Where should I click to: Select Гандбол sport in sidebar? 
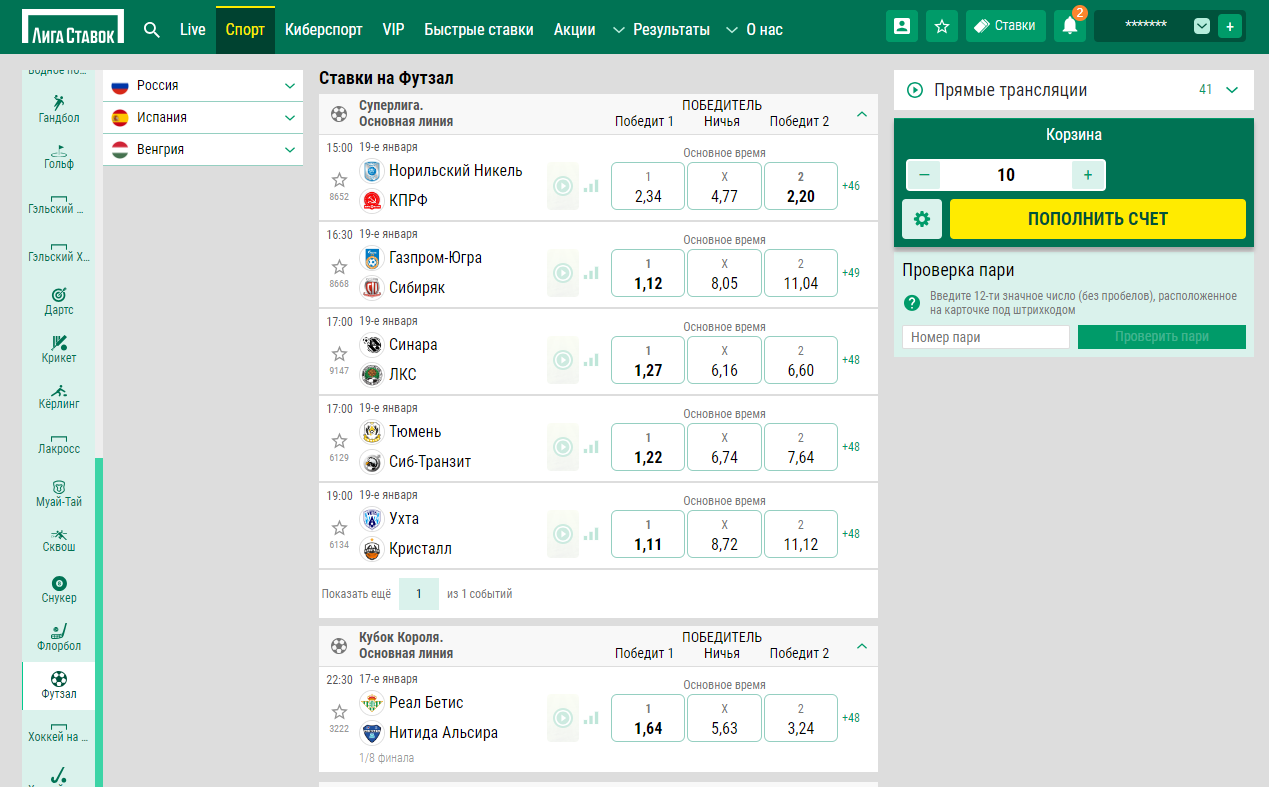coord(59,109)
